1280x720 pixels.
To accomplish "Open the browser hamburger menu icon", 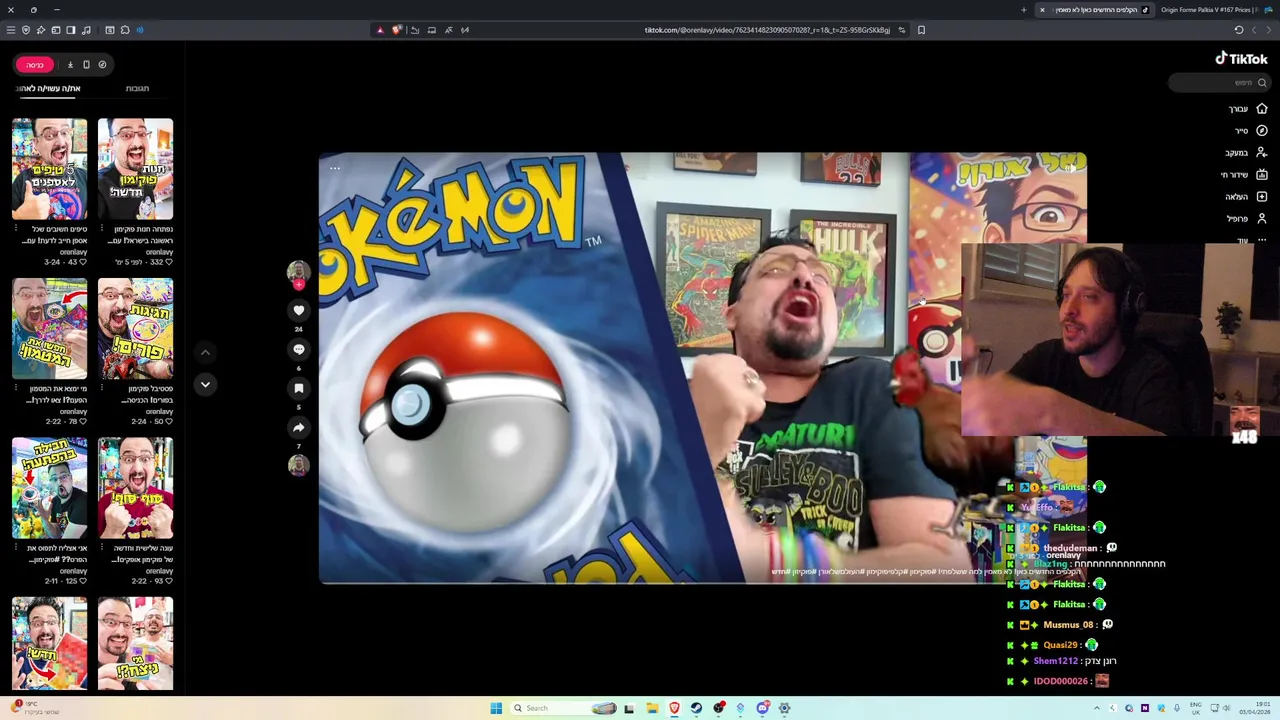I will (x=11, y=30).
